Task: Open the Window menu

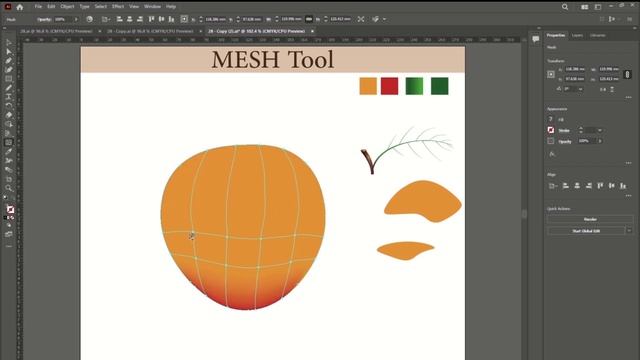Action: pyautogui.click(x=152, y=7)
